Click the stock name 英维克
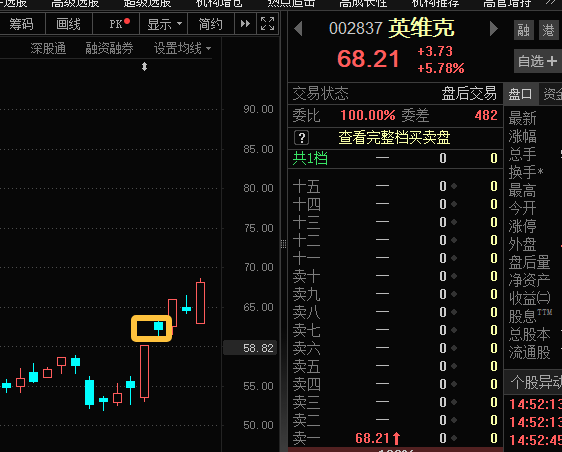The width and height of the screenshot is (562, 452). [422, 28]
